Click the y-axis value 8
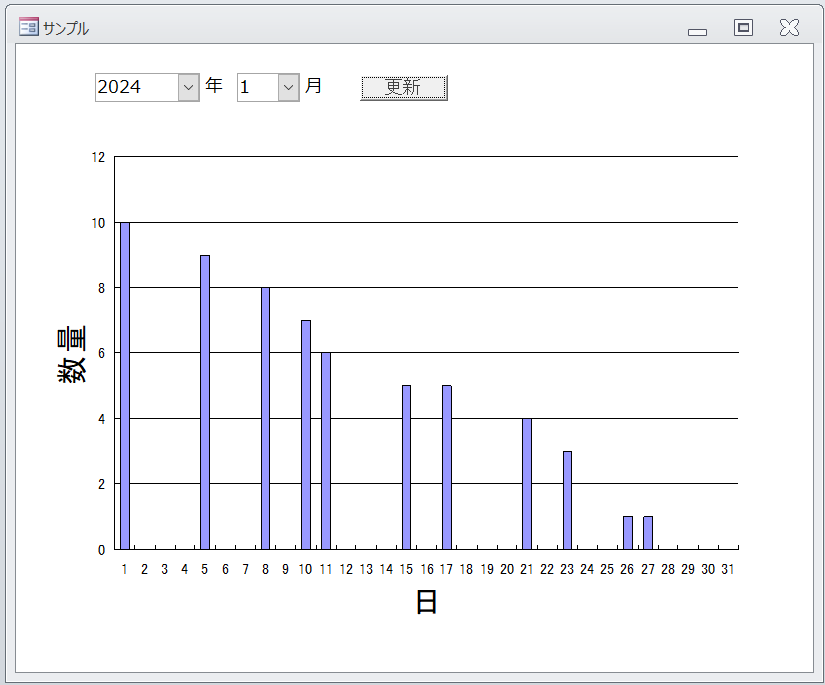 102,288
